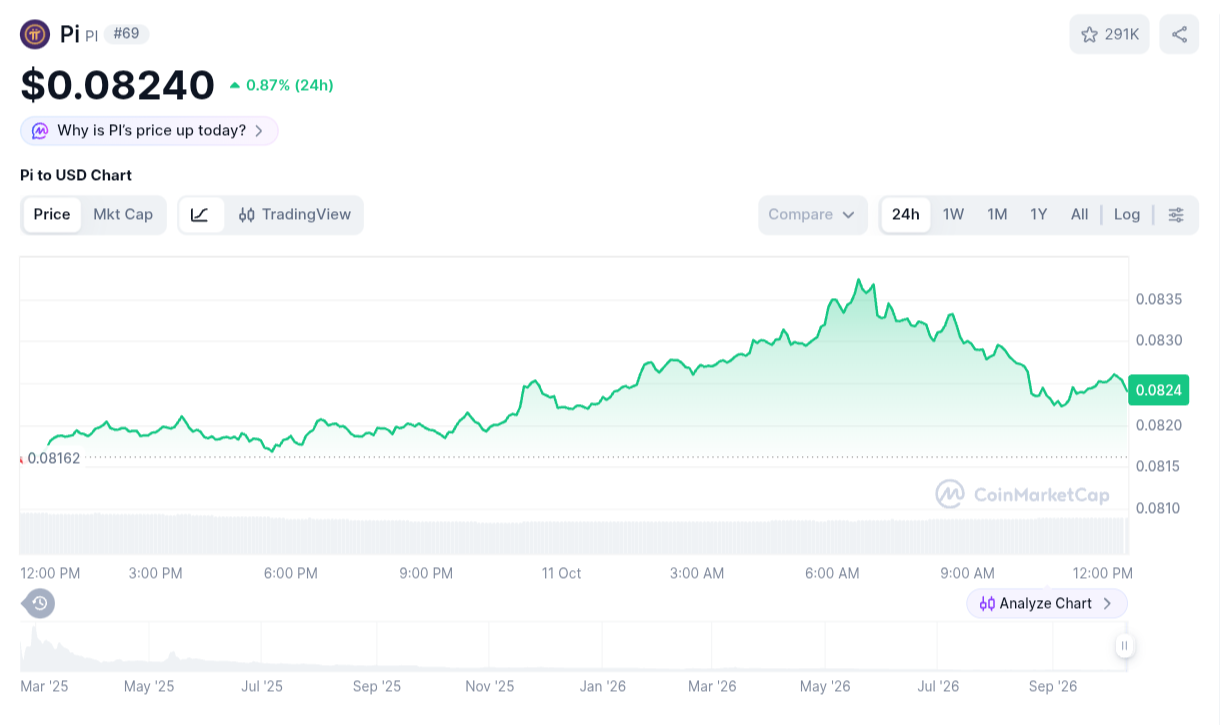Image resolution: width=1220 pixels, height=725 pixels.
Task: Click the 9:00 PM axis label
Action: click(426, 574)
